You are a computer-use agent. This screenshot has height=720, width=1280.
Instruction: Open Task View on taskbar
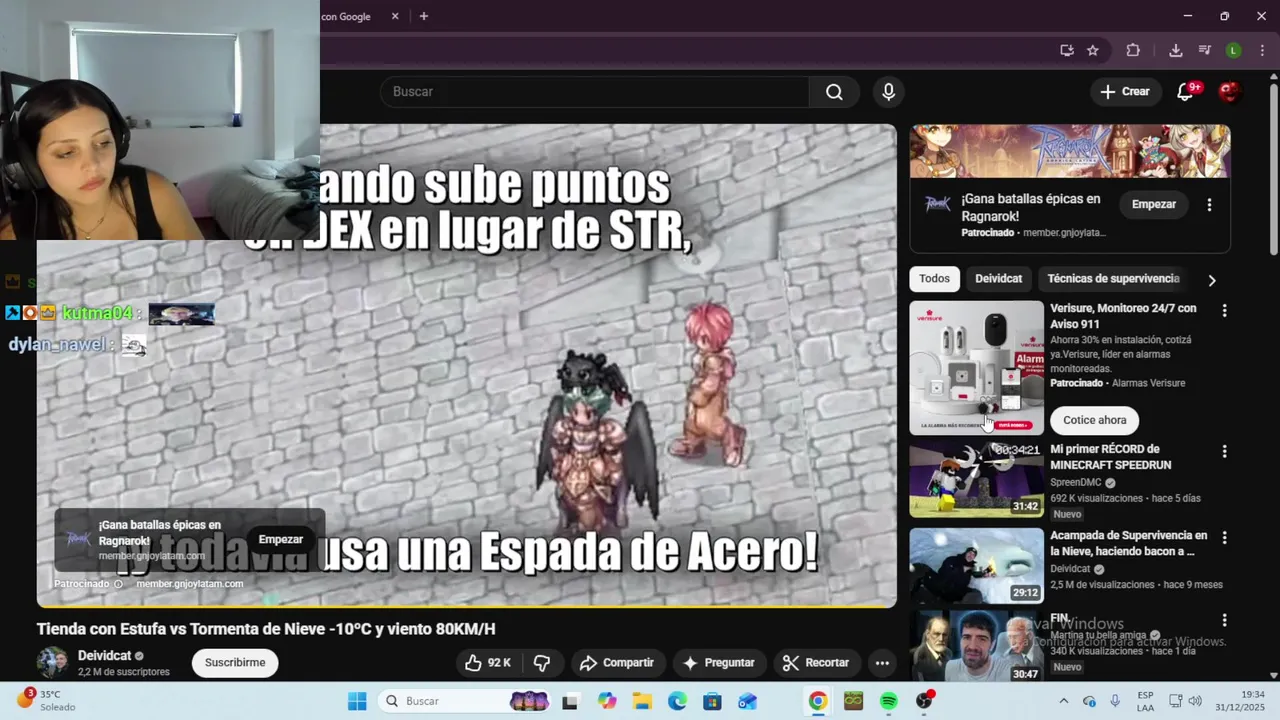click(570, 701)
